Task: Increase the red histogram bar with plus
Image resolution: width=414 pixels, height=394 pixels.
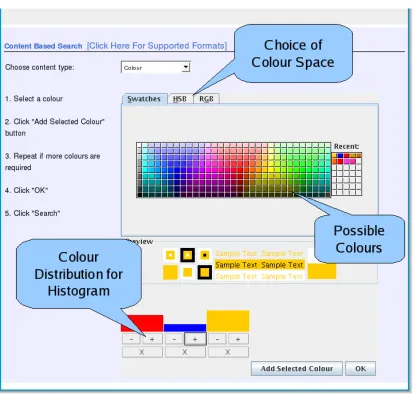Action: 152,339
